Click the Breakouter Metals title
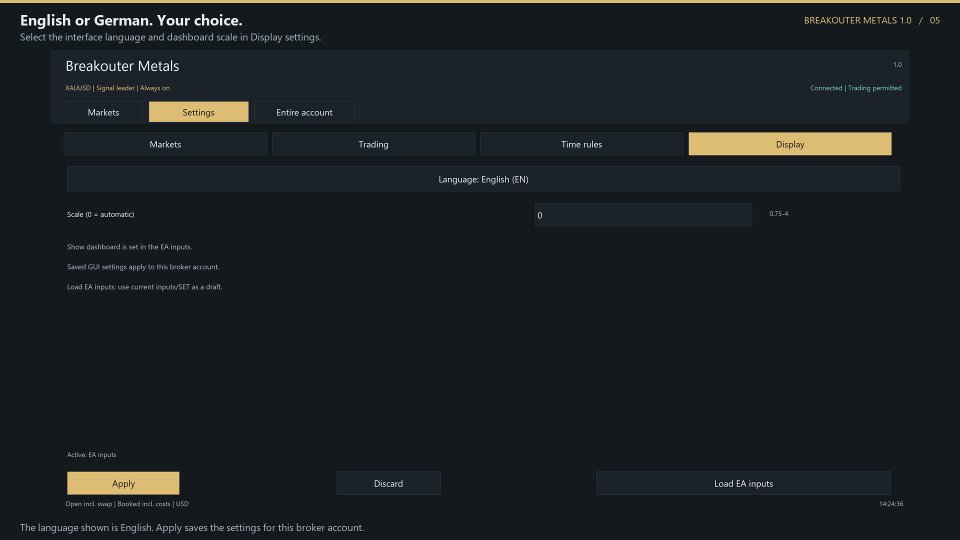This screenshot has width=960, height=540. (122, 66)
